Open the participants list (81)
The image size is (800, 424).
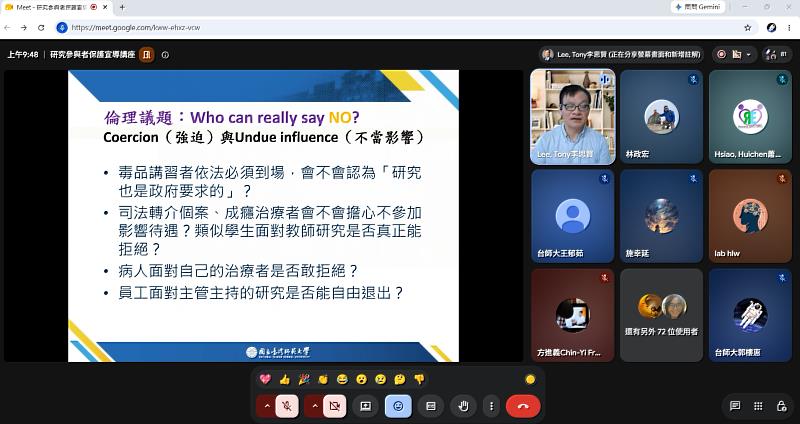click(x=777, y=54)
